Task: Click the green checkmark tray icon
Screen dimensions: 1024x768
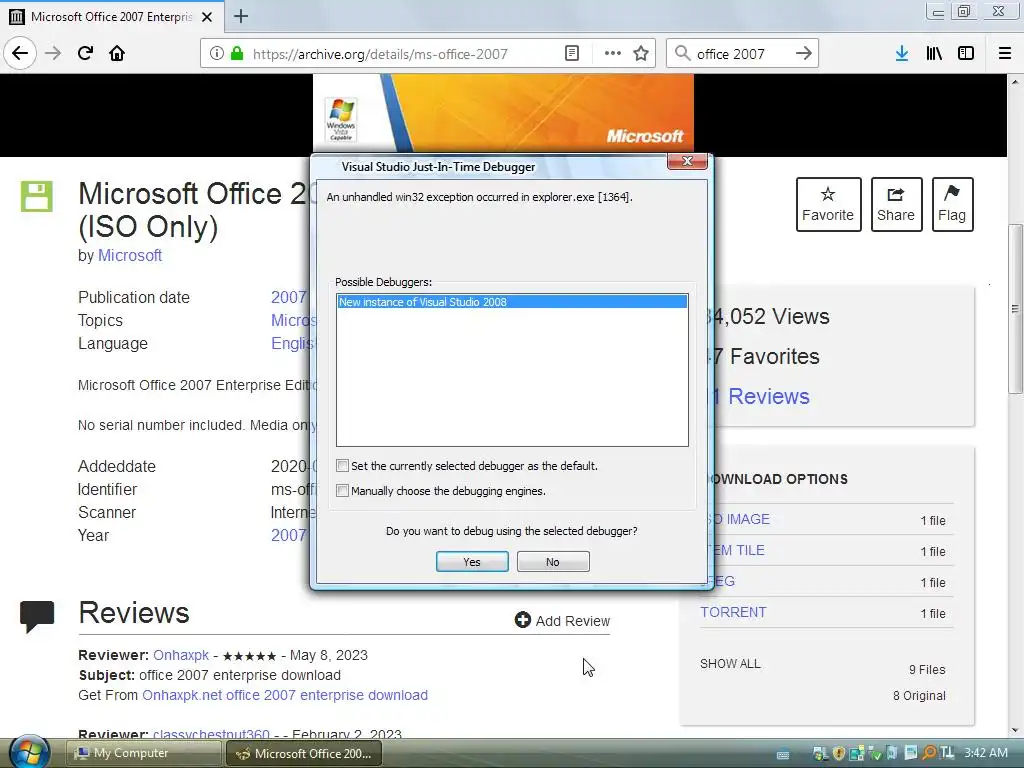Action: click(875, 754)
